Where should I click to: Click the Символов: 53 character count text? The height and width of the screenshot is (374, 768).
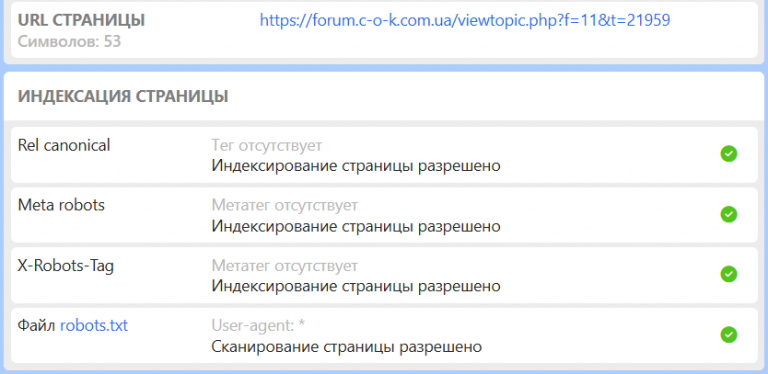(x=69, y=41)
